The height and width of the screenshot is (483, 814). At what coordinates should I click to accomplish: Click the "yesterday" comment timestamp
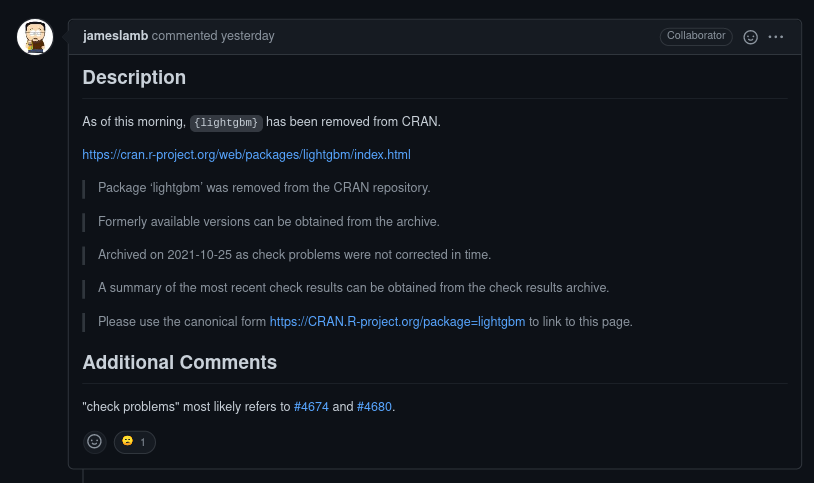click(x=247, y=36)
